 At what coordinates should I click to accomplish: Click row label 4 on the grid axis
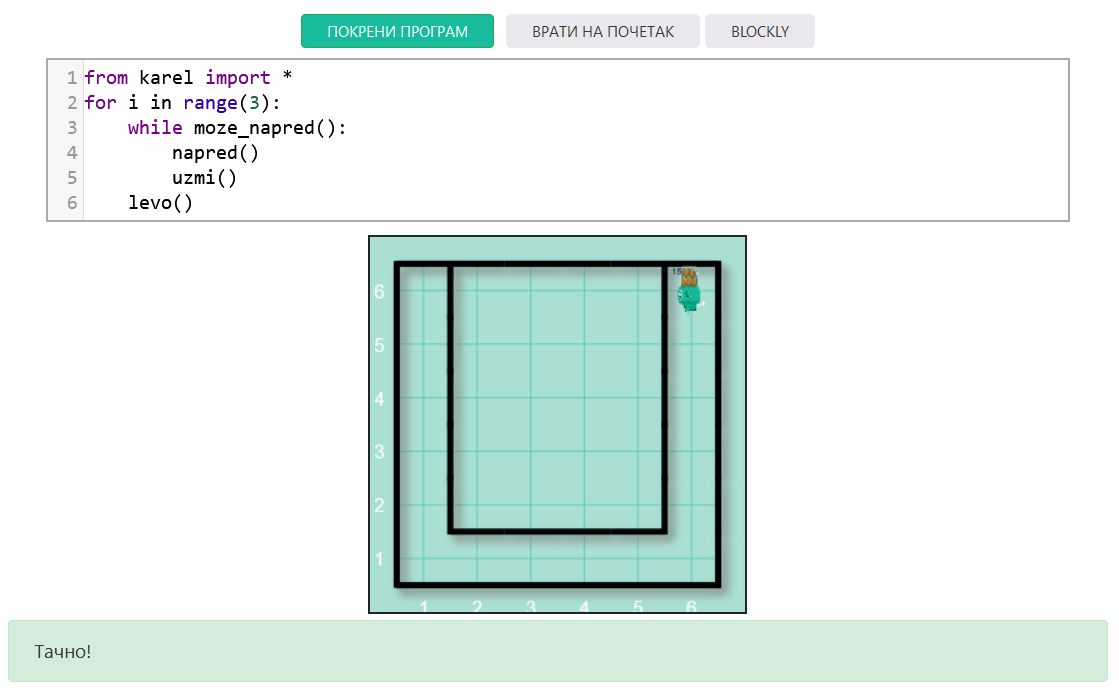(x=379, y=399)
